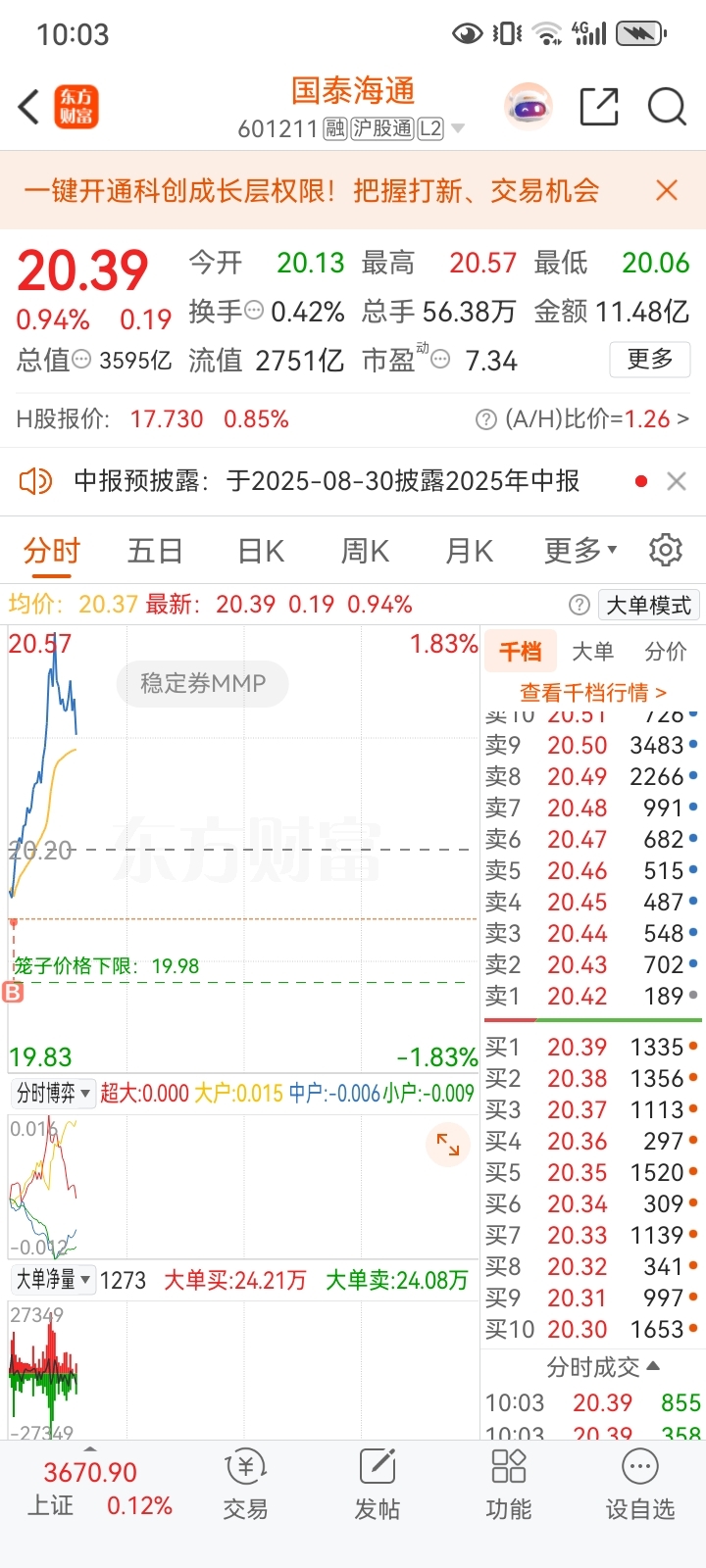This screenshot has width=706, height=1568.
Task: Open the robot assistant avatar icon
Action: pyautogui.click(x=529, y=107)
